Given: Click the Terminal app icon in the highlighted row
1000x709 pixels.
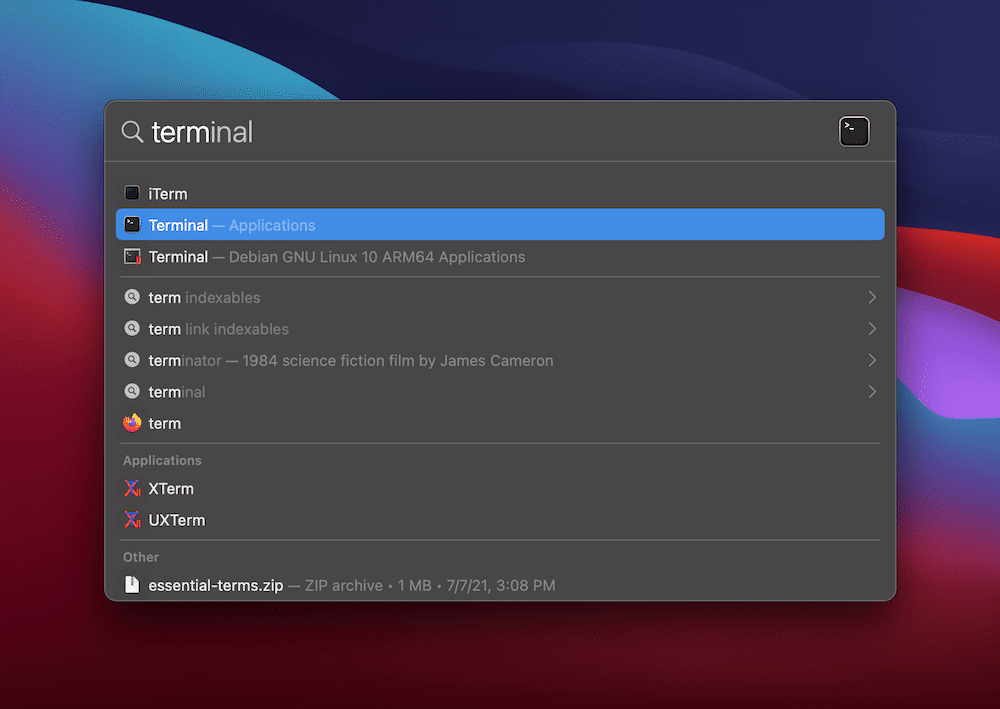Looking at the screenshot, I should click(132, 224).
